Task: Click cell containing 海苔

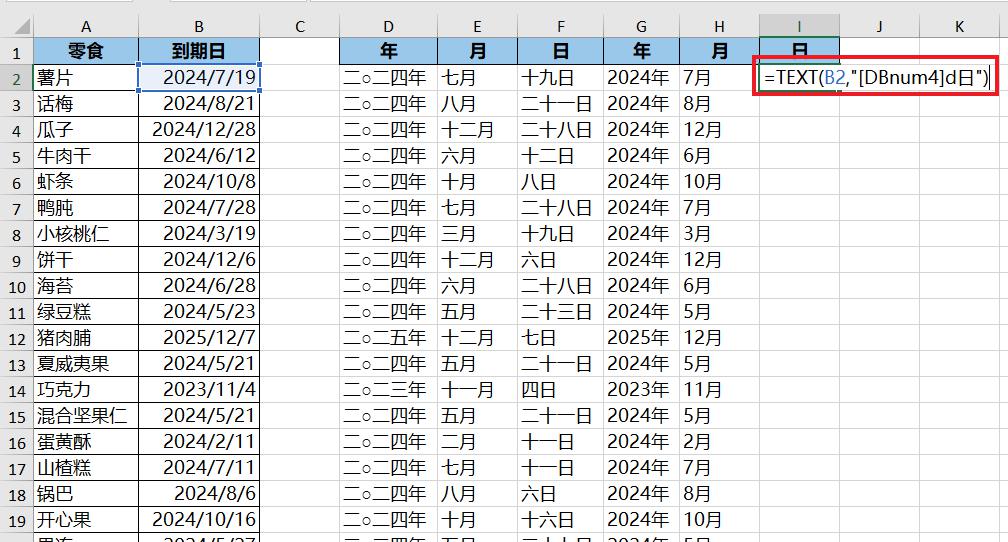Action: pos(86,286)
